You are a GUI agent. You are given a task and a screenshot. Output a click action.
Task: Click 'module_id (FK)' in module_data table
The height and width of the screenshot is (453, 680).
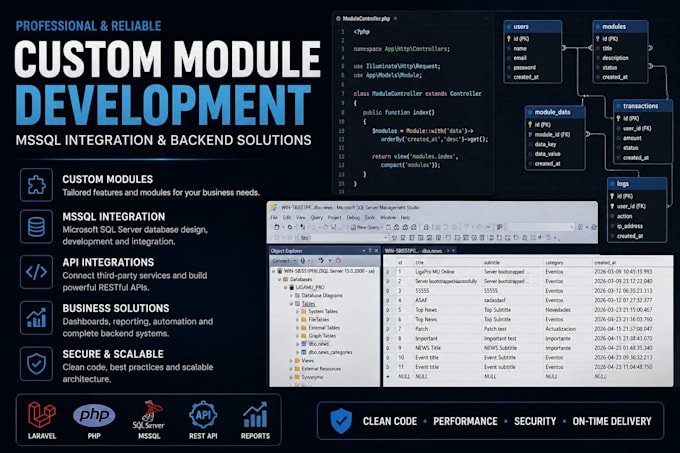(x=552, y=135)
